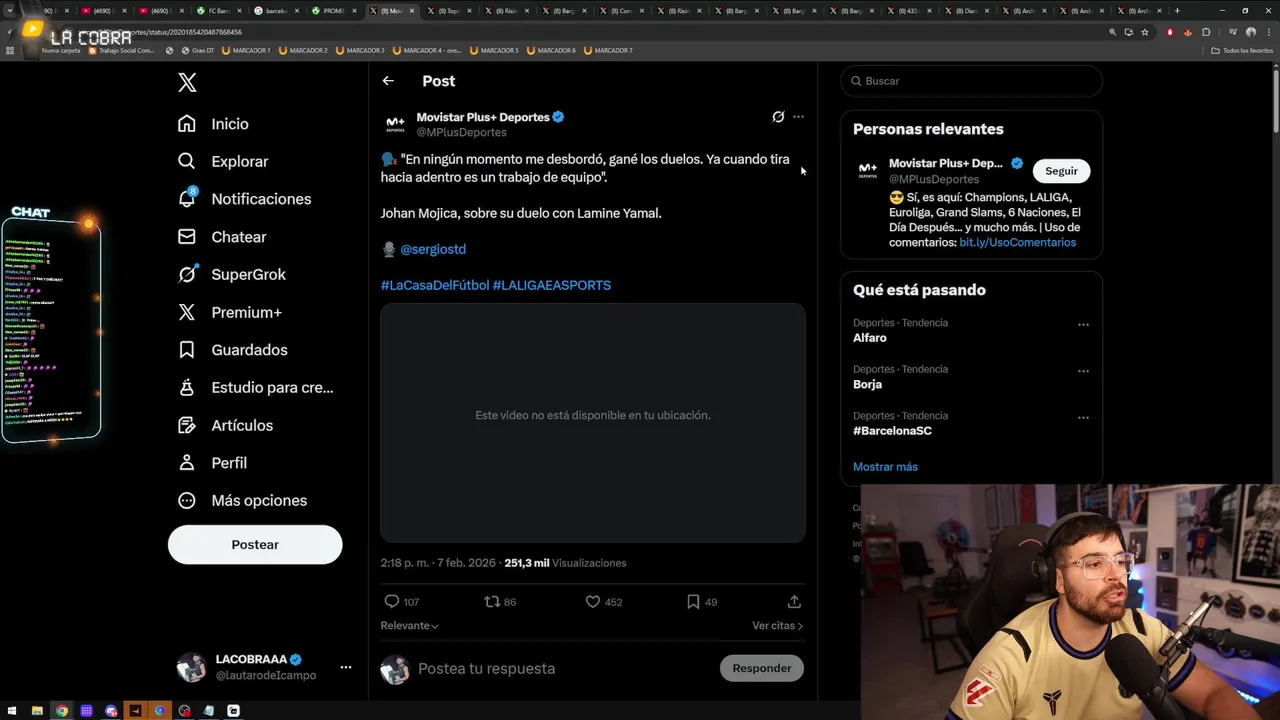Open Discord icon in taskbar
Screen dimensions: 1280x720
click(111, 711)
